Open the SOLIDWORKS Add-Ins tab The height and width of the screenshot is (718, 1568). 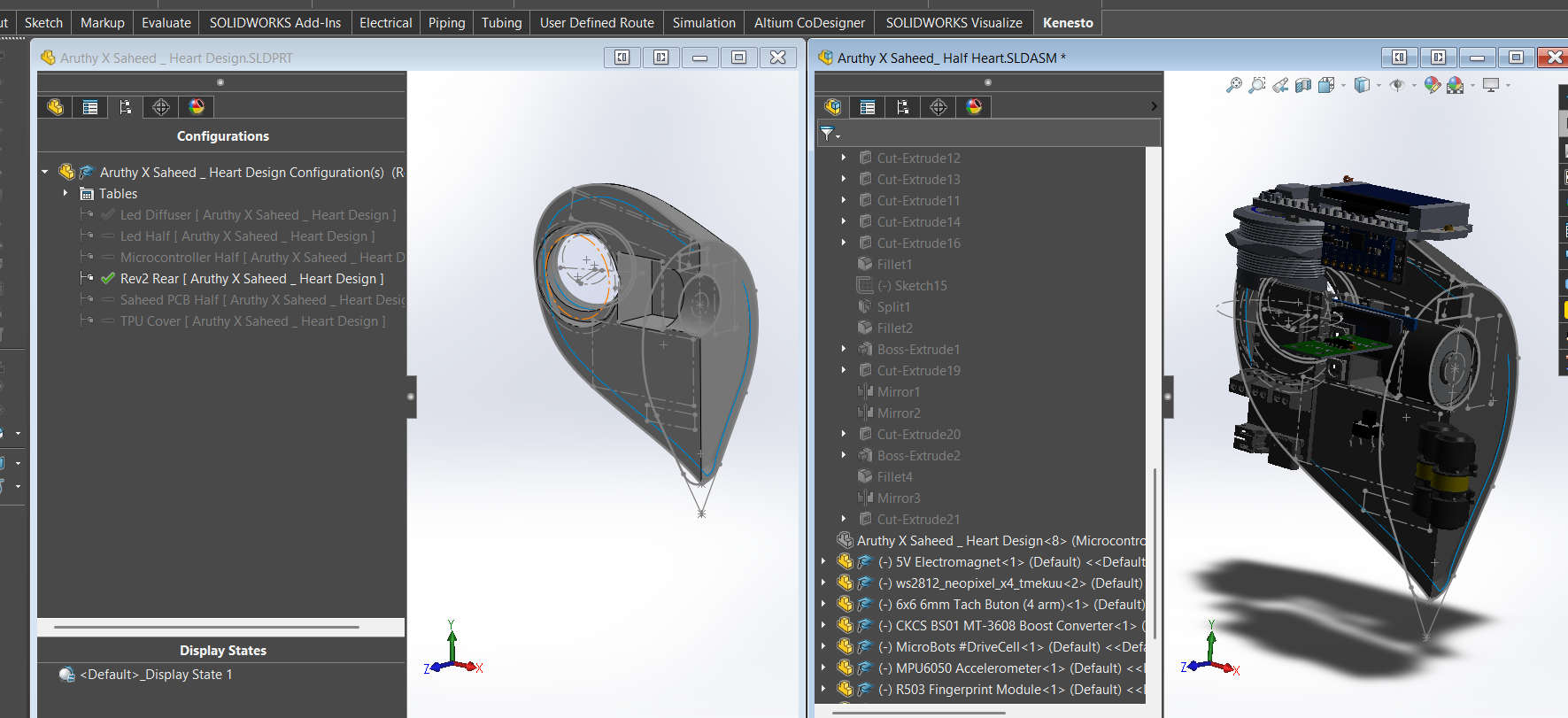tap(274, 23)
